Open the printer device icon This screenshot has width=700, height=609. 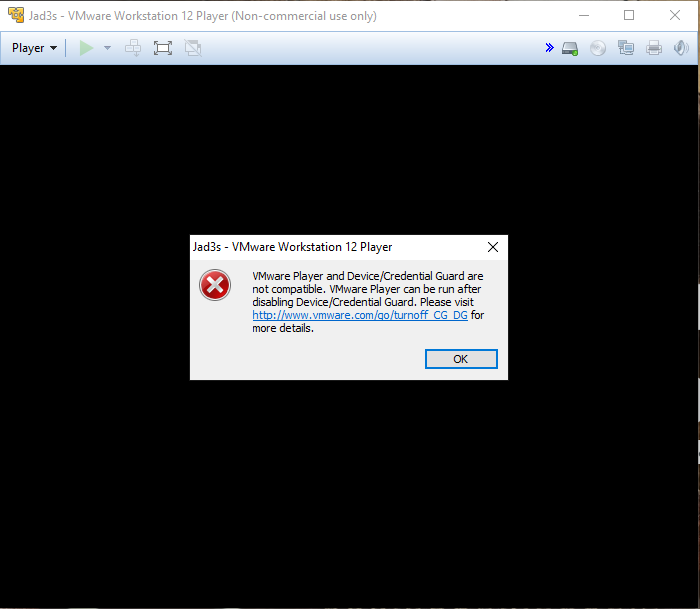coord(654,48)
